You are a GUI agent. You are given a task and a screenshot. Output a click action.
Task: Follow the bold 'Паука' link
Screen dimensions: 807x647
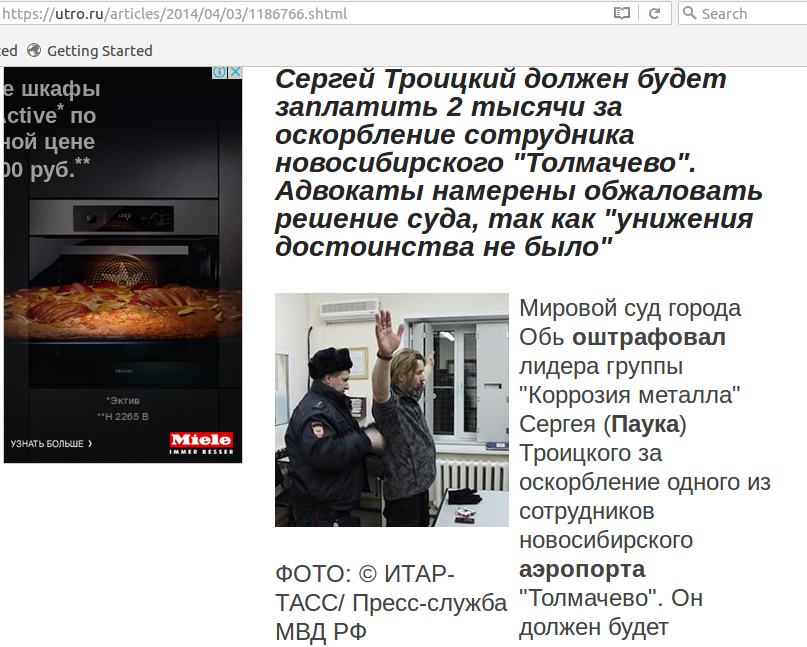point(645,424)
